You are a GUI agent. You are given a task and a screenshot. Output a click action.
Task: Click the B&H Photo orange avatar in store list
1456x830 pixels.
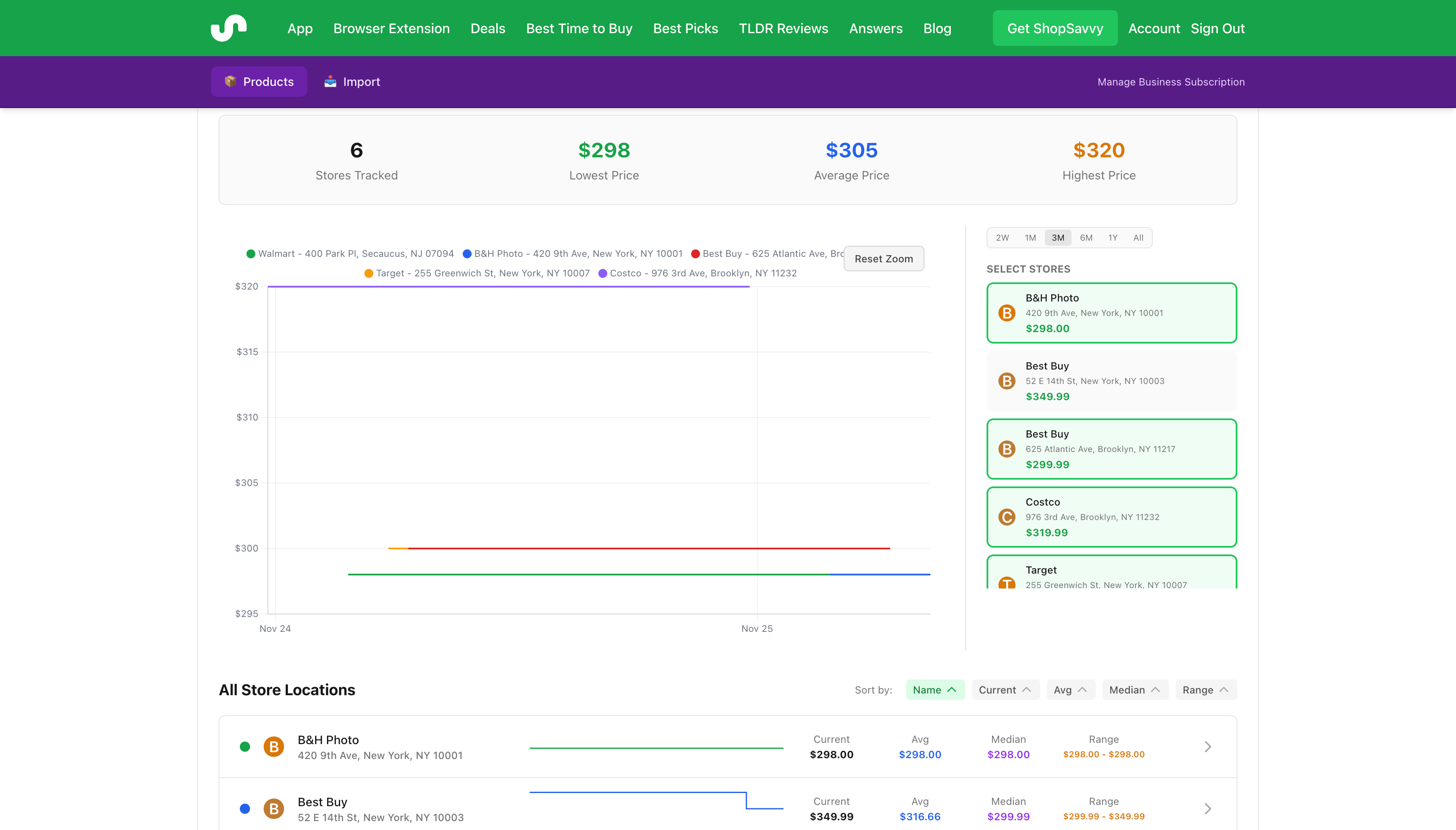(274, 746)
